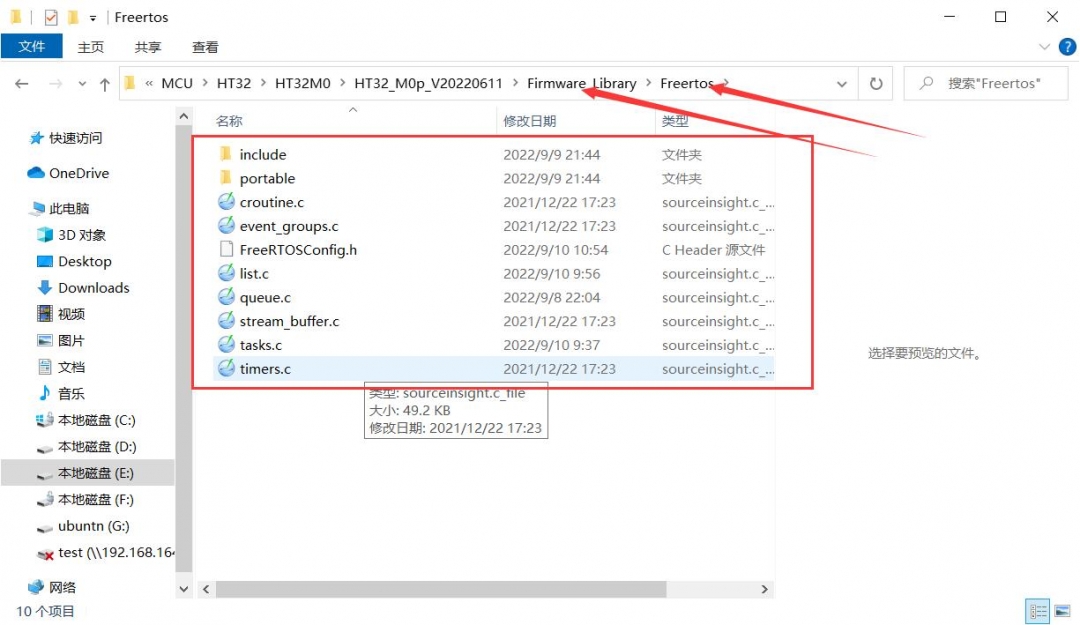
Task: Open the 查看 ribbon tab
Action: coord(205,47)
